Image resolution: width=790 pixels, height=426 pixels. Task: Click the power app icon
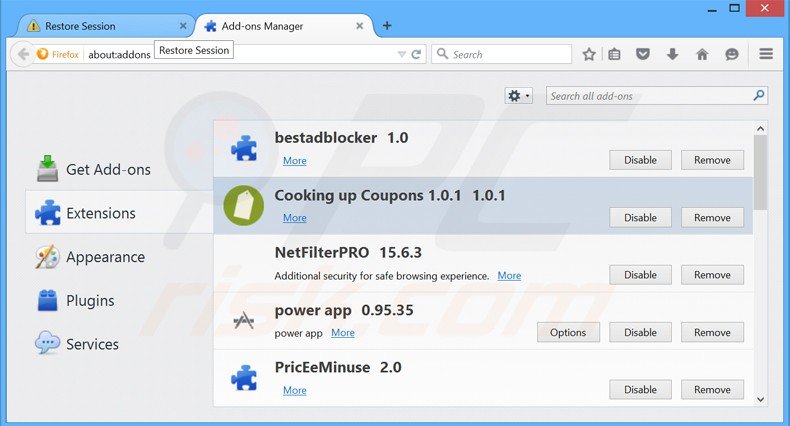click(244, 320)
